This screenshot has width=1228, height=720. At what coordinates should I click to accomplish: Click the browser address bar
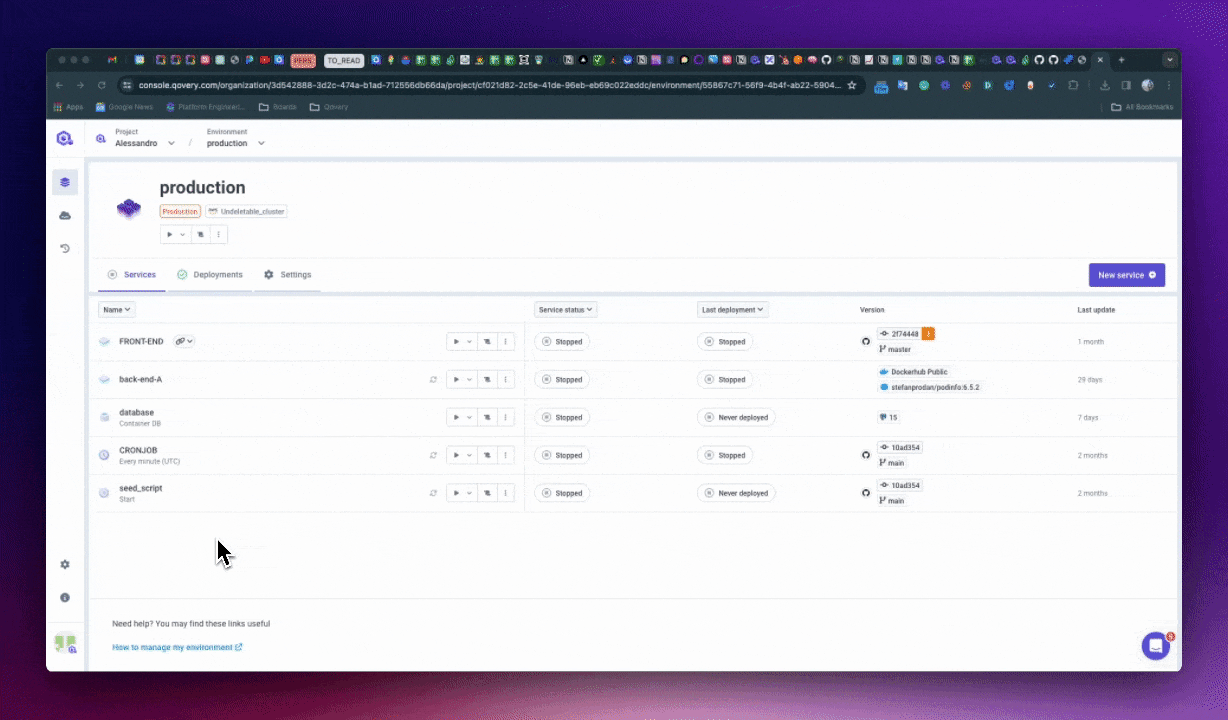[x=490, y=85]
